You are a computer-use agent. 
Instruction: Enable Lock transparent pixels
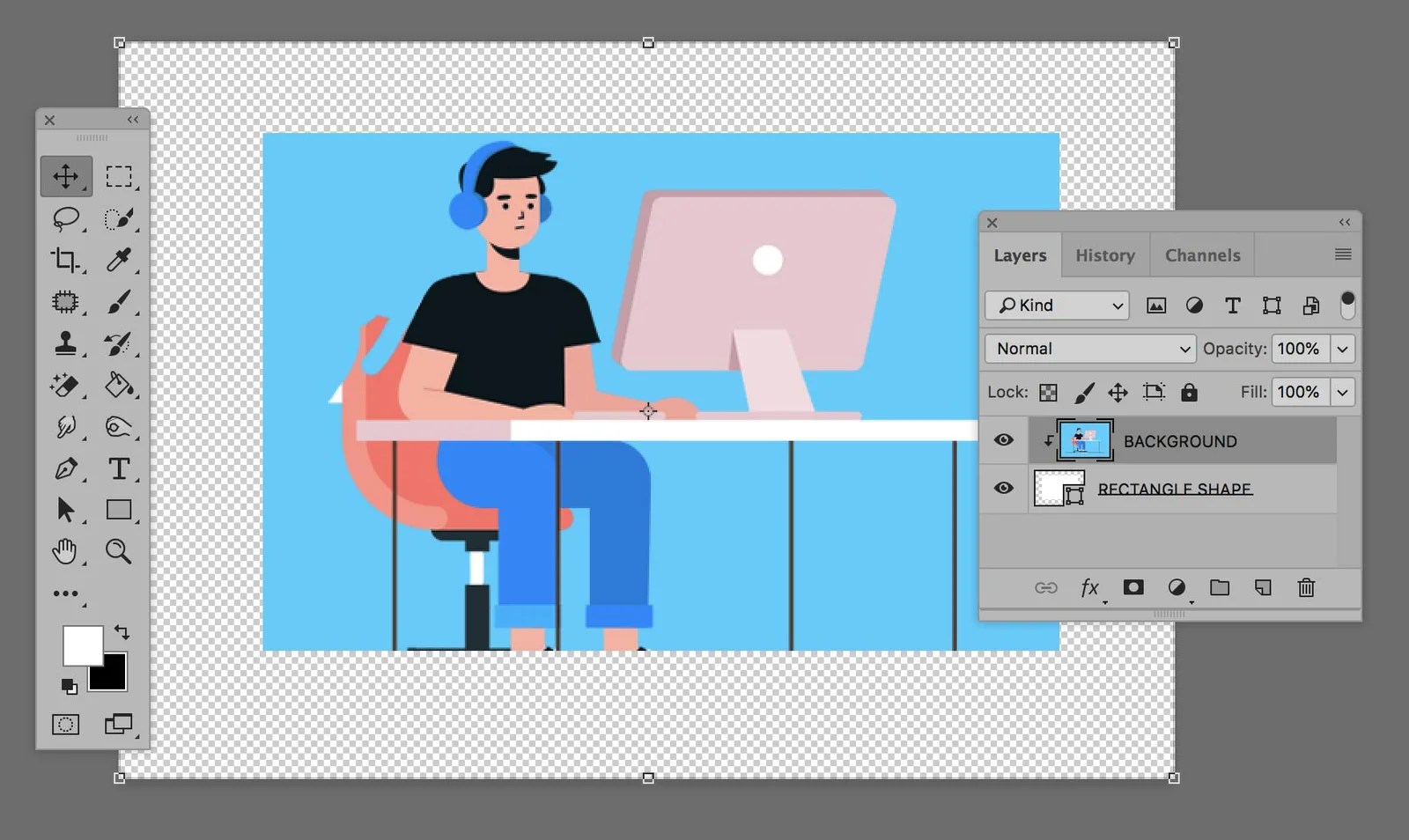tap(1051, 392)
